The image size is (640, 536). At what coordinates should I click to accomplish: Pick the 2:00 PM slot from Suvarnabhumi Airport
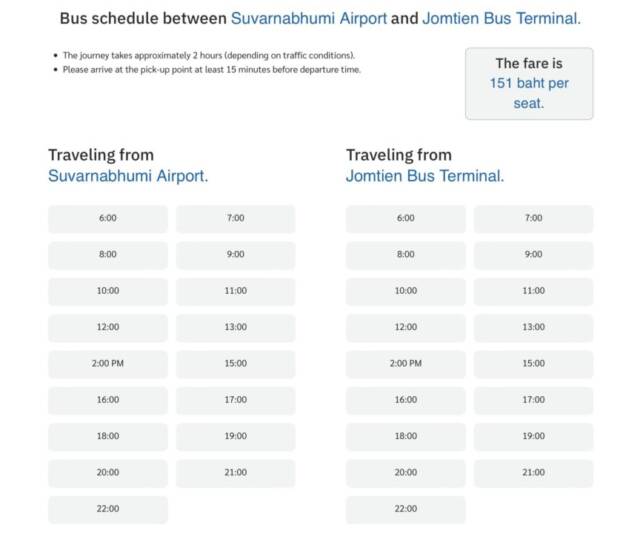(108, 364)
